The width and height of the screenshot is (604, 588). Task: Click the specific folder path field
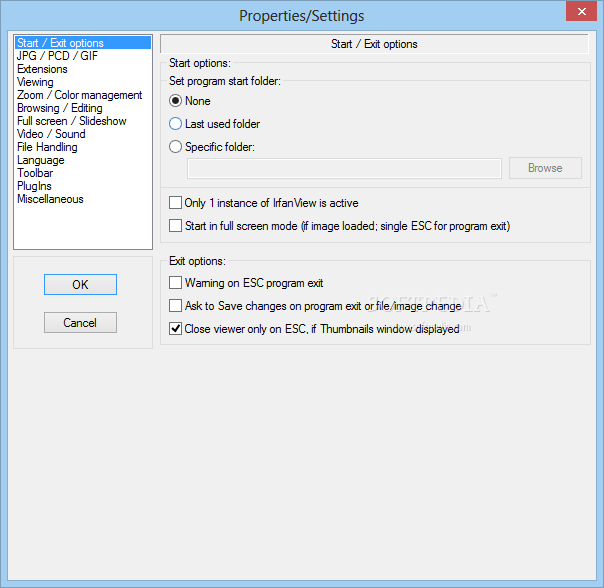click(344, 168)
